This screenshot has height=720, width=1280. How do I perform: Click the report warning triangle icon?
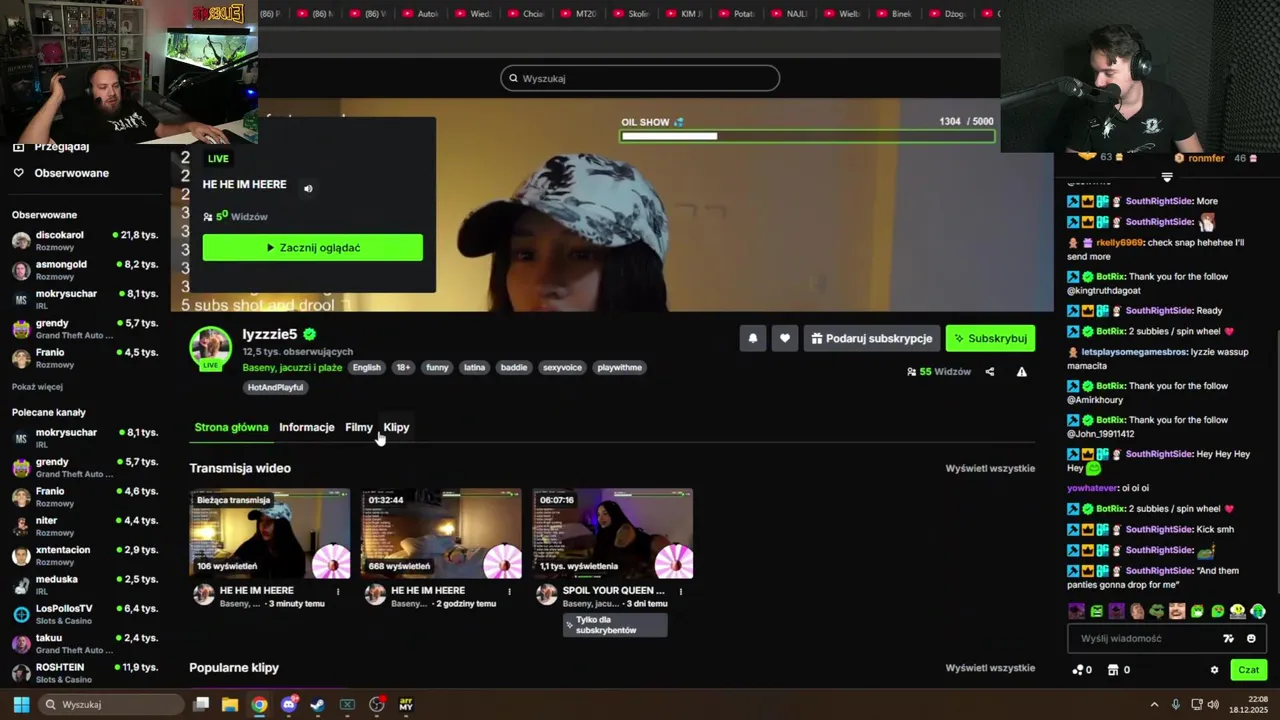tap(1022, 372)
